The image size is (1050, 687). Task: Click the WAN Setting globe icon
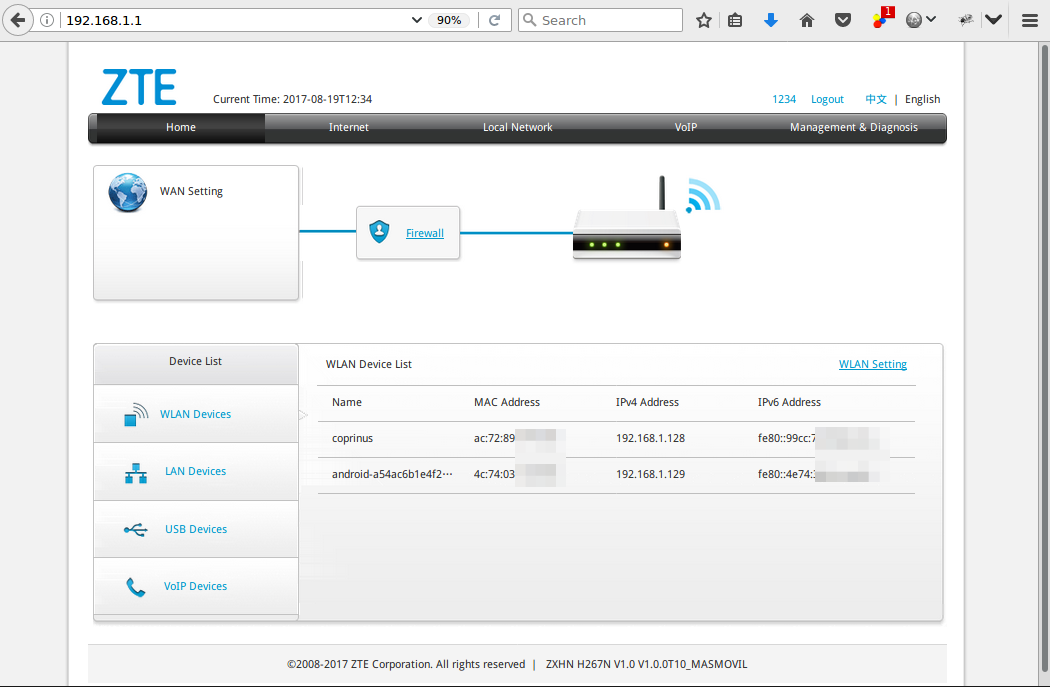point(128,193)
